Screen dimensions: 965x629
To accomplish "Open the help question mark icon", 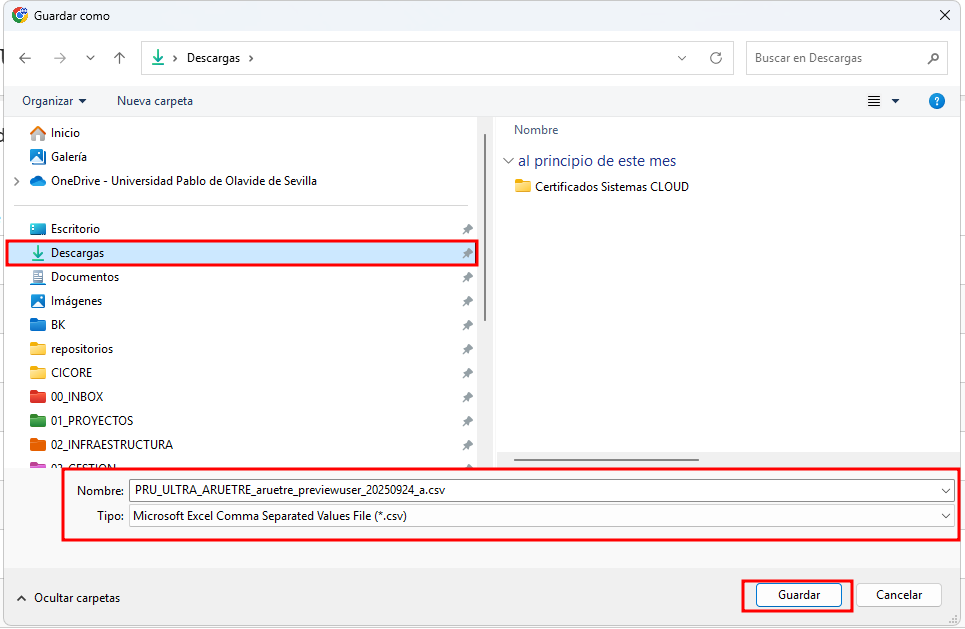I will click(x=937, y=101).
